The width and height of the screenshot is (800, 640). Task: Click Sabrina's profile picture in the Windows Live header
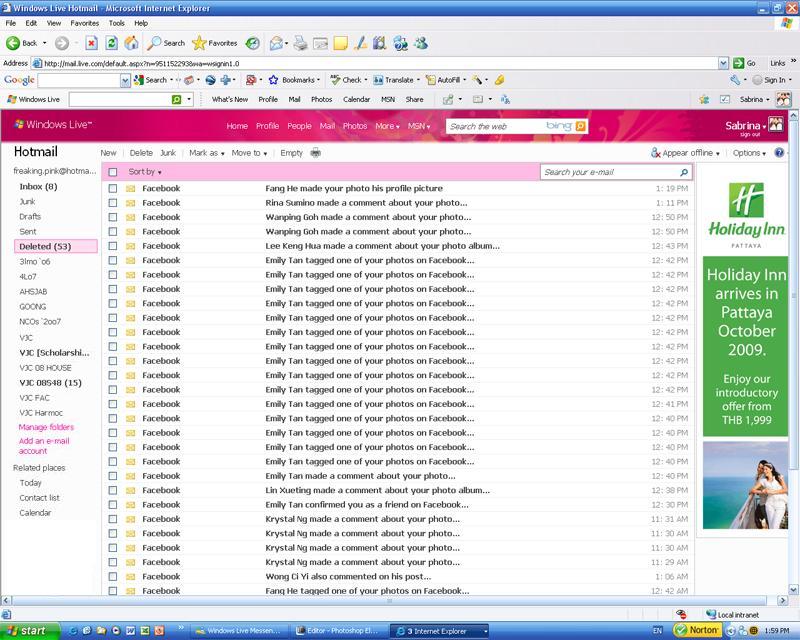[776, 124]
